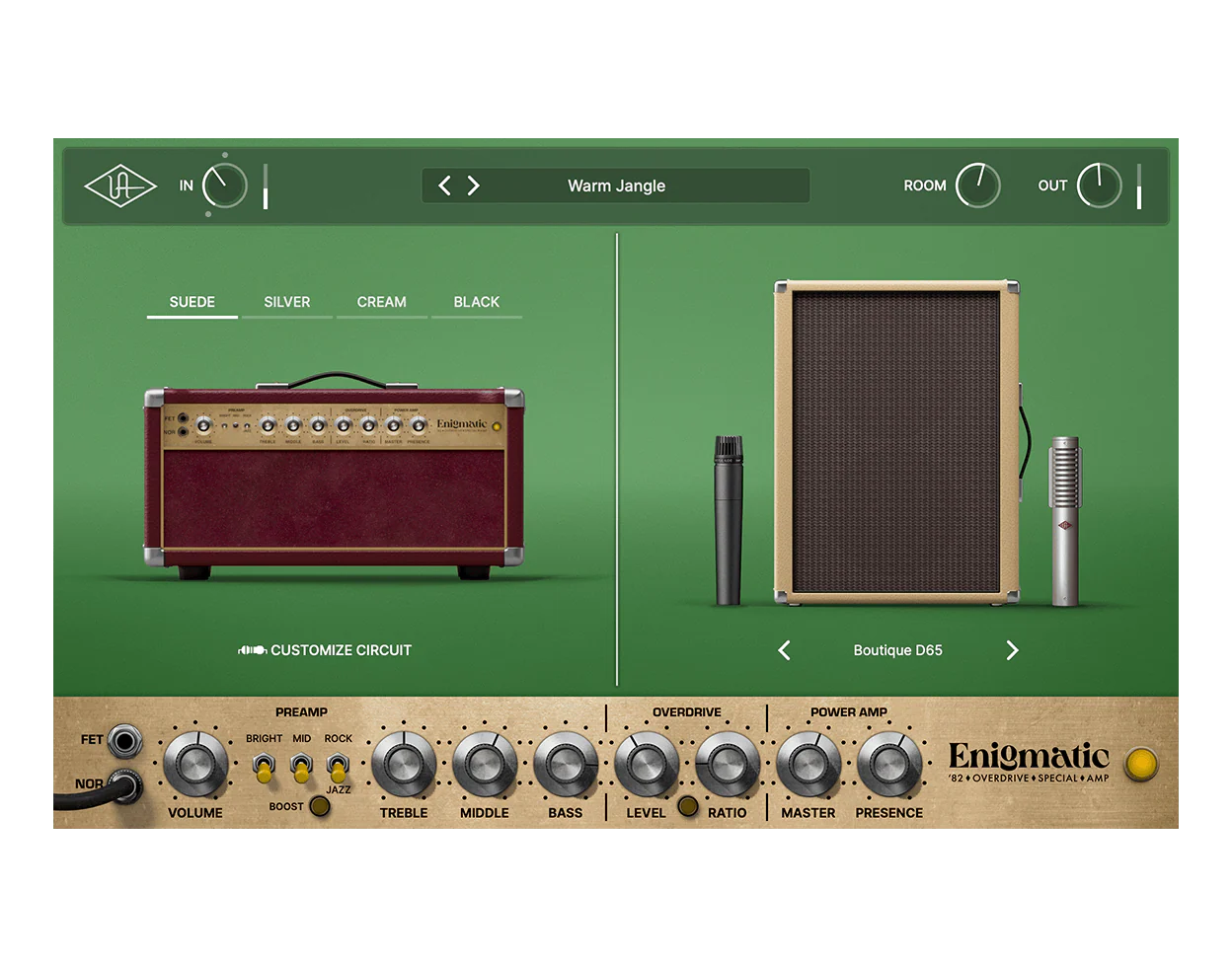Click the Universal Audio logo
1232x967 pixels.
(120, 186)
